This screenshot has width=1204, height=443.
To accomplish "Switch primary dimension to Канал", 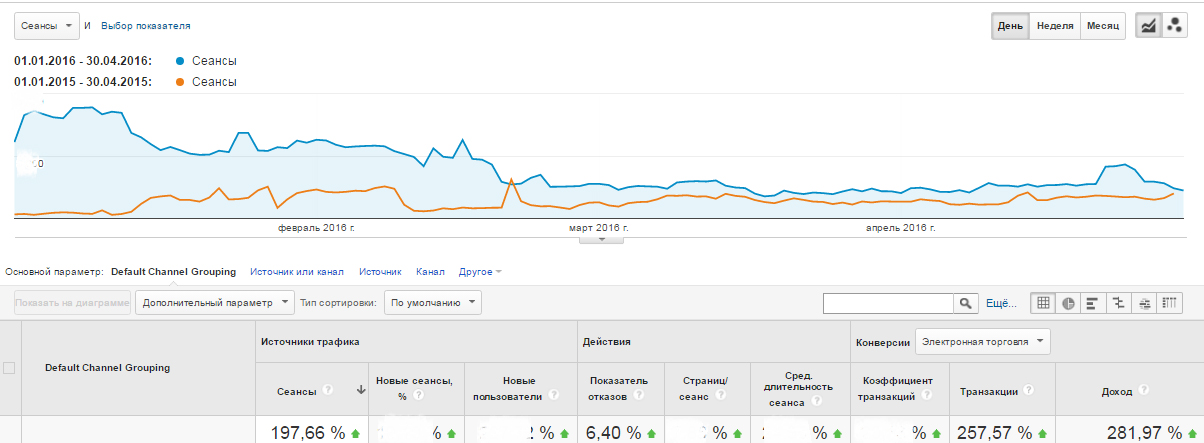I will (430, 271).
